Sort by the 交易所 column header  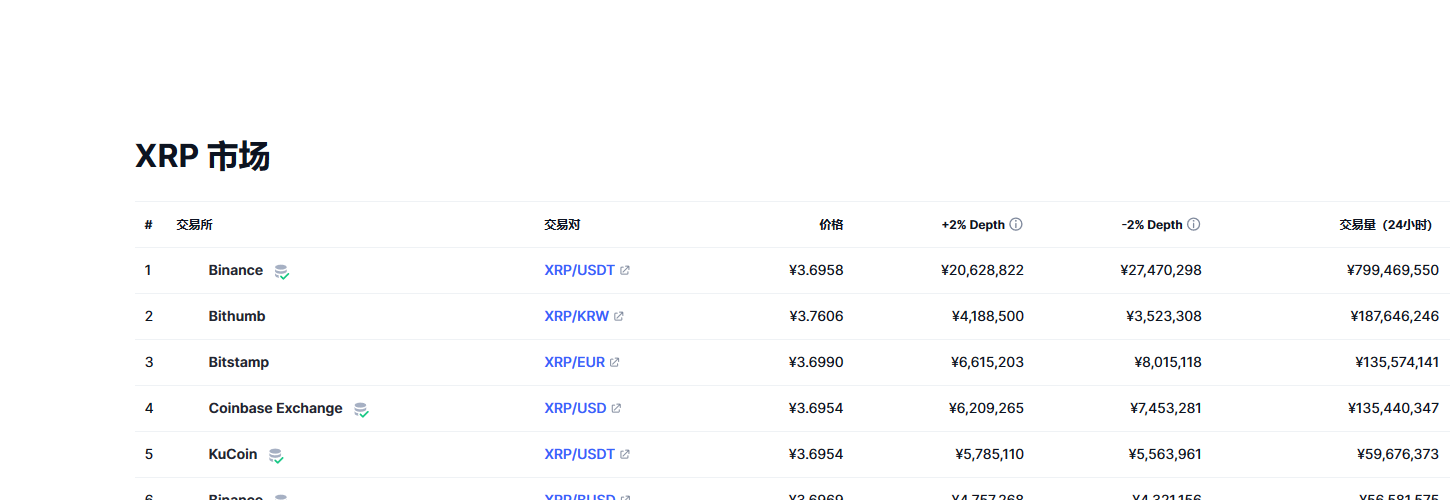point(194,225)
